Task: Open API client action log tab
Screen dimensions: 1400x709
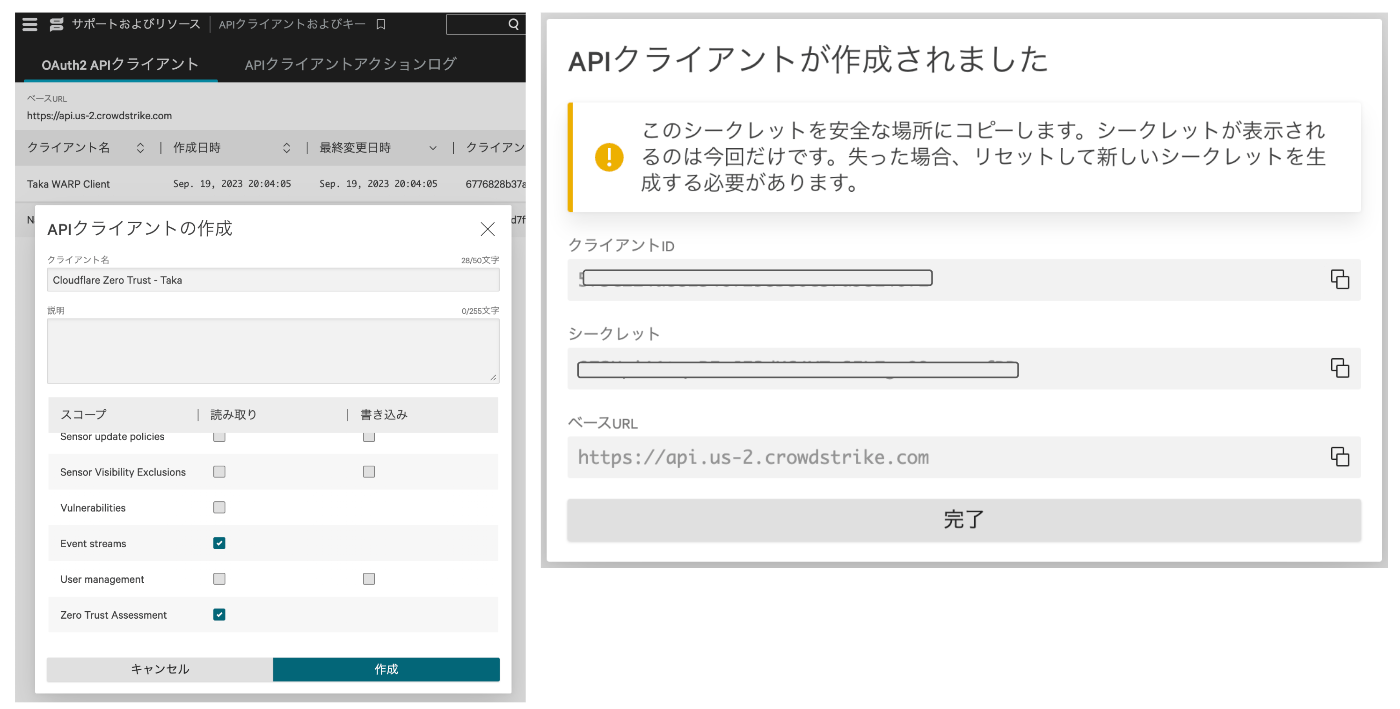Action: point(351,64)
